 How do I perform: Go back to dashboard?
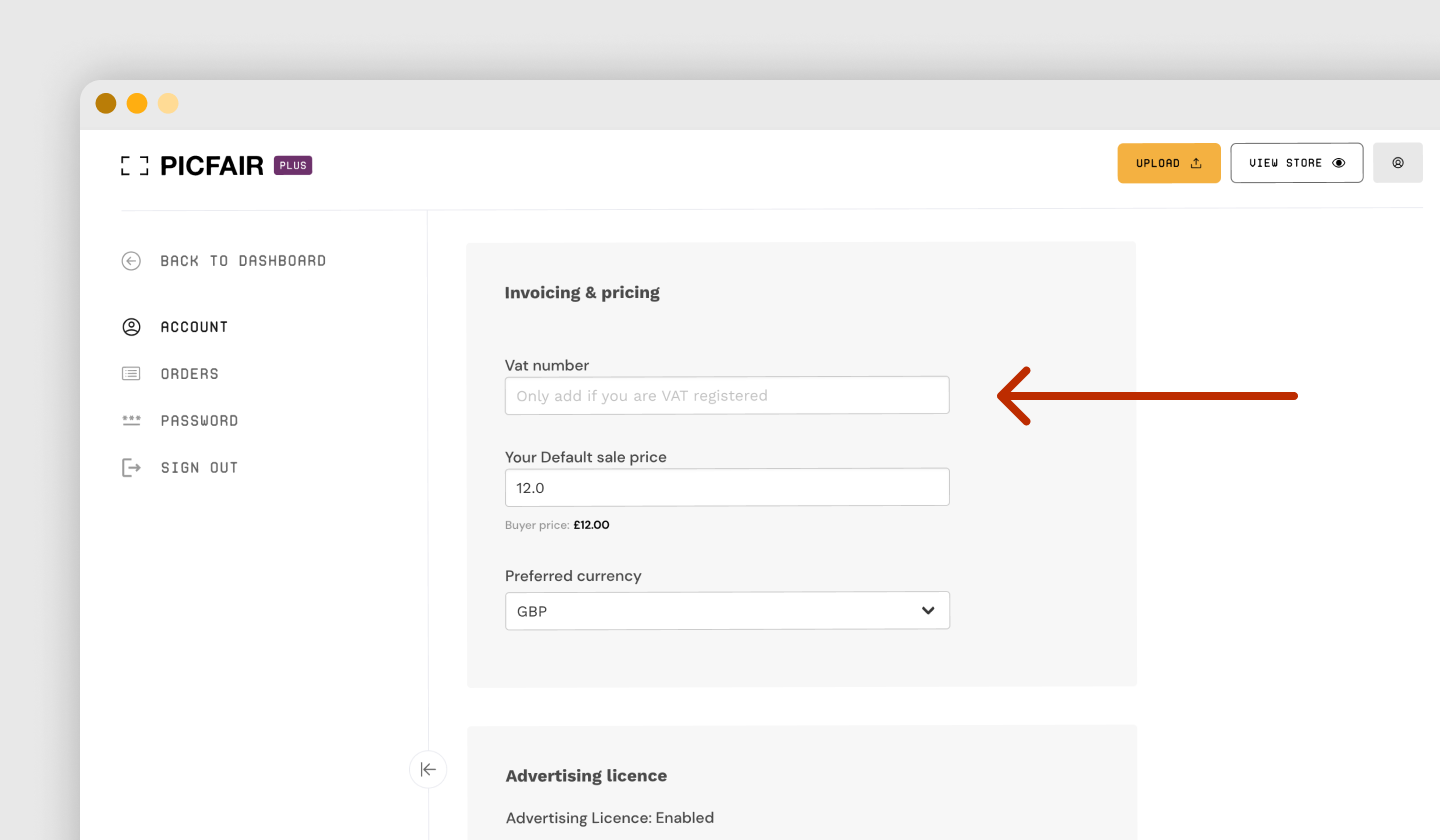click(x=224, y=261)
